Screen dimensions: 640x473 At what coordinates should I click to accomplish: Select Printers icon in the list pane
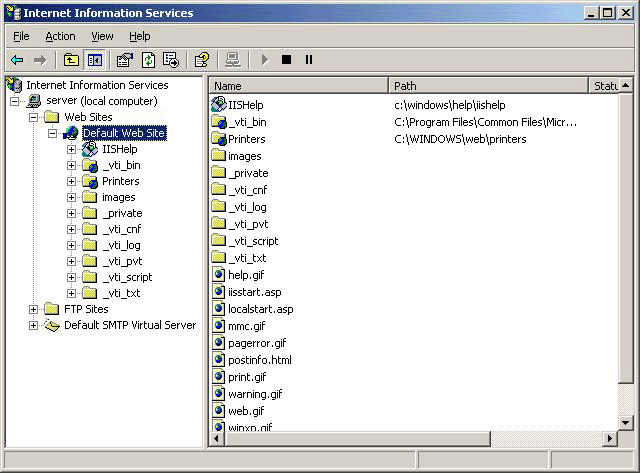click(219, 139)
